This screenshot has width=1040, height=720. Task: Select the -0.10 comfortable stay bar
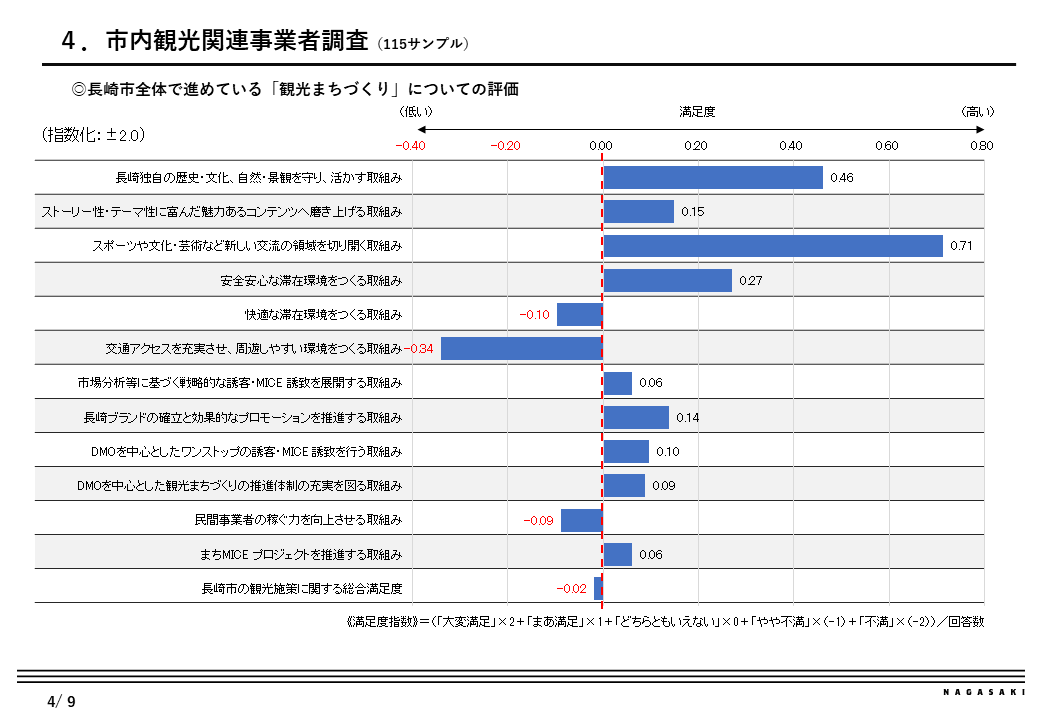click(580, 314)
